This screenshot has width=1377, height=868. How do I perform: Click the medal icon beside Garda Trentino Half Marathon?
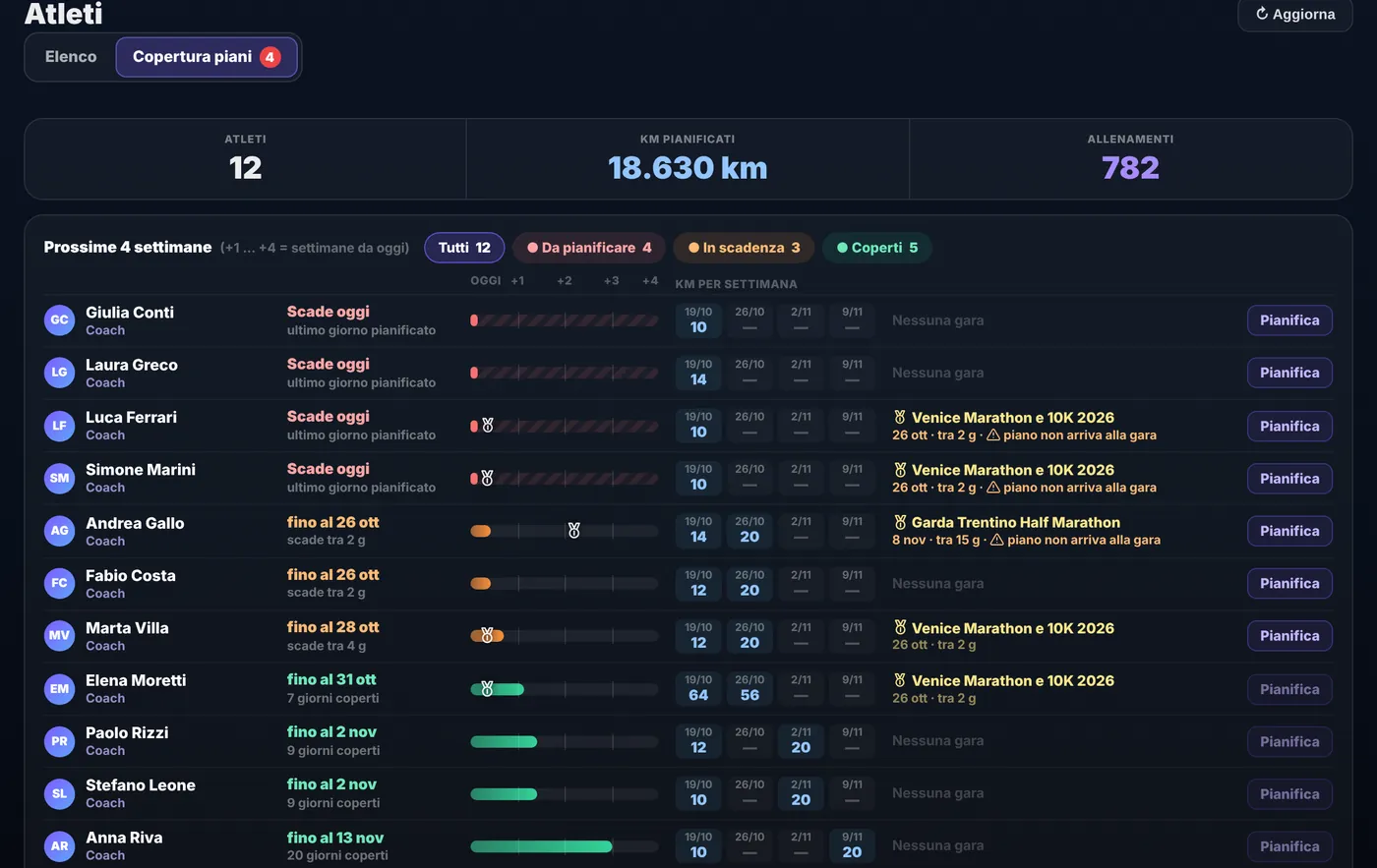coord(899,523)
